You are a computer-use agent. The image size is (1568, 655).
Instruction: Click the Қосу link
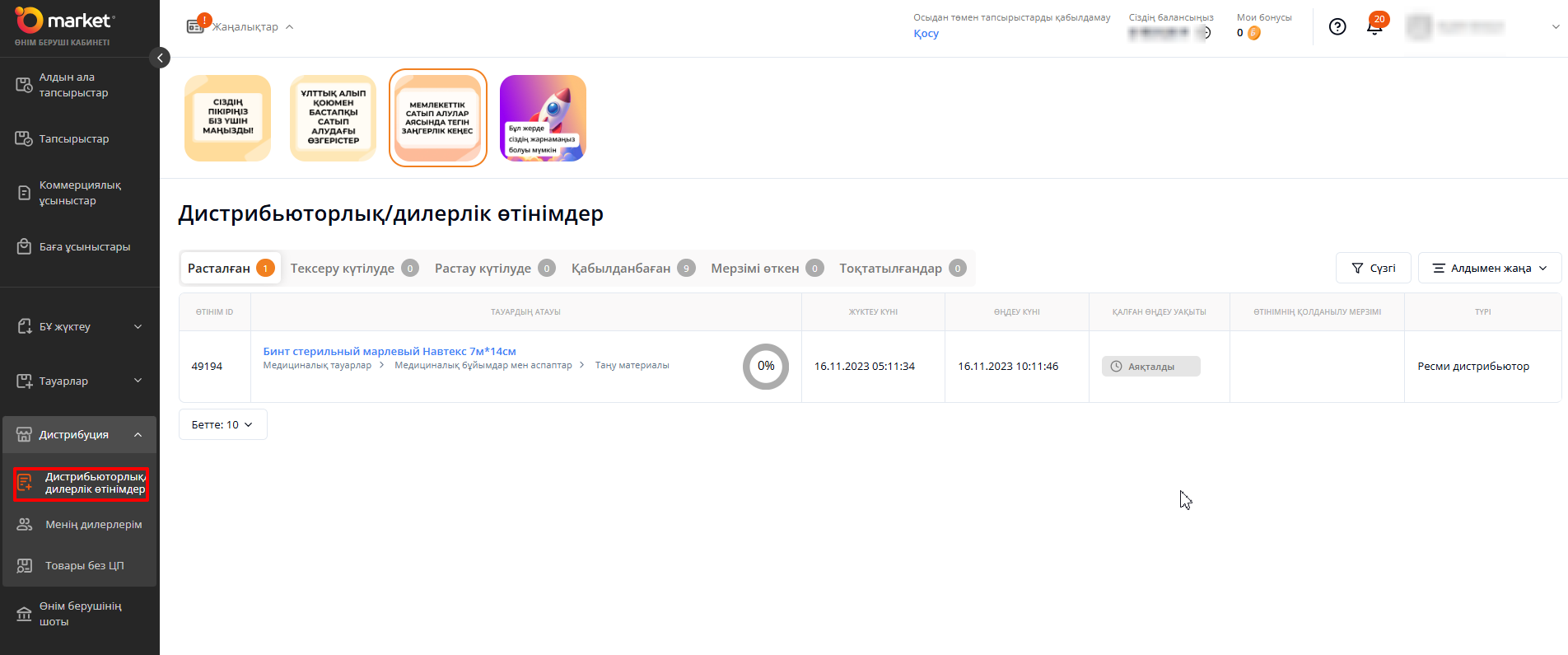click(926, 33)
